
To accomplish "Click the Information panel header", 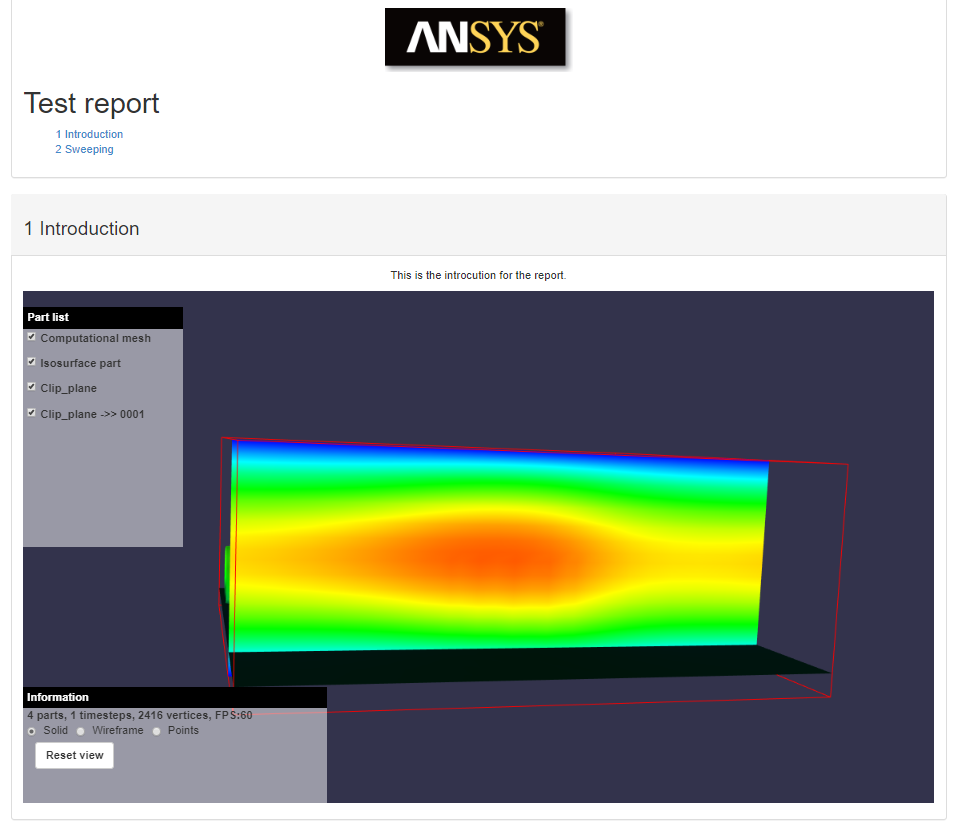I will pyautogui.click(x=175, y=697).
